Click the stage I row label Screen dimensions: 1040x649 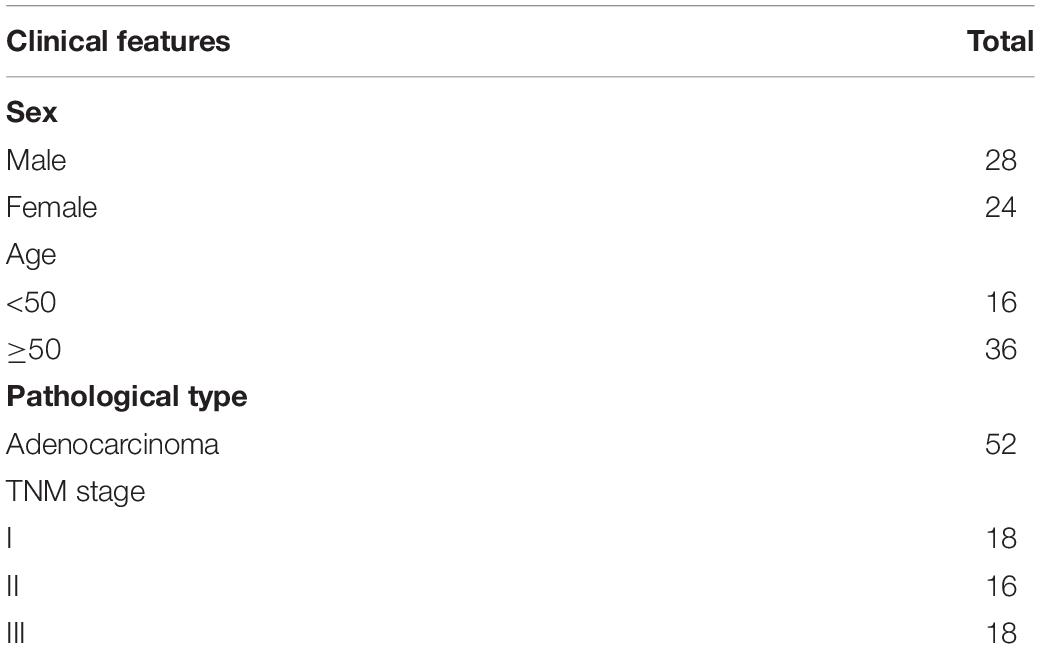tap(9, 538)
